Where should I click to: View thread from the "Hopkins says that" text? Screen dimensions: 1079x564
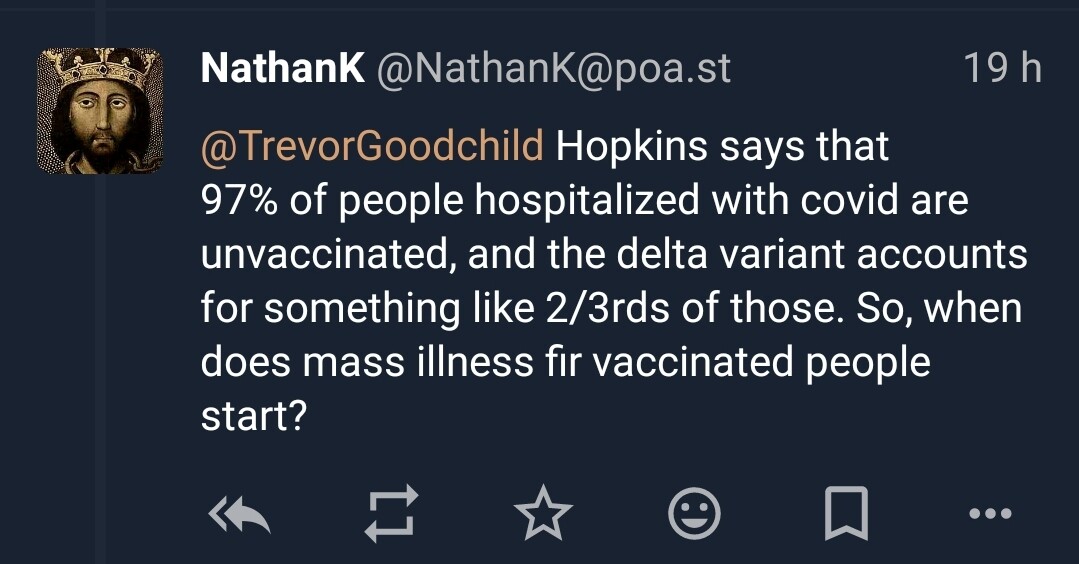tap(722, 146)
